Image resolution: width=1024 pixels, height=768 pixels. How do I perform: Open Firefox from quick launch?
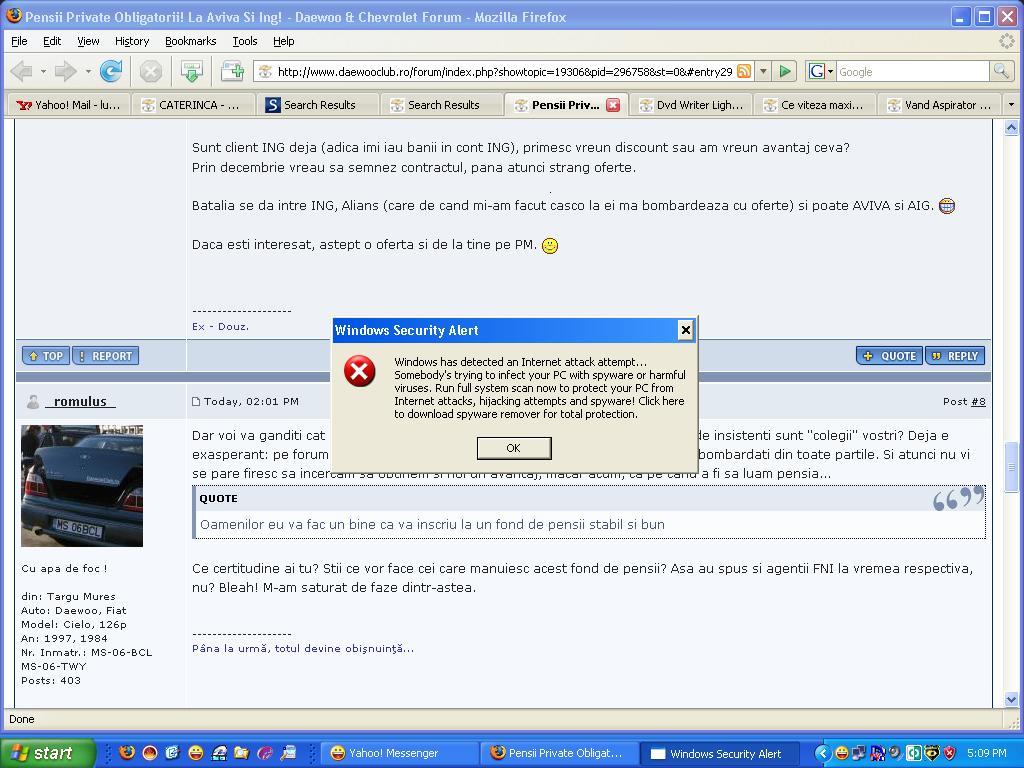[127, 752]
